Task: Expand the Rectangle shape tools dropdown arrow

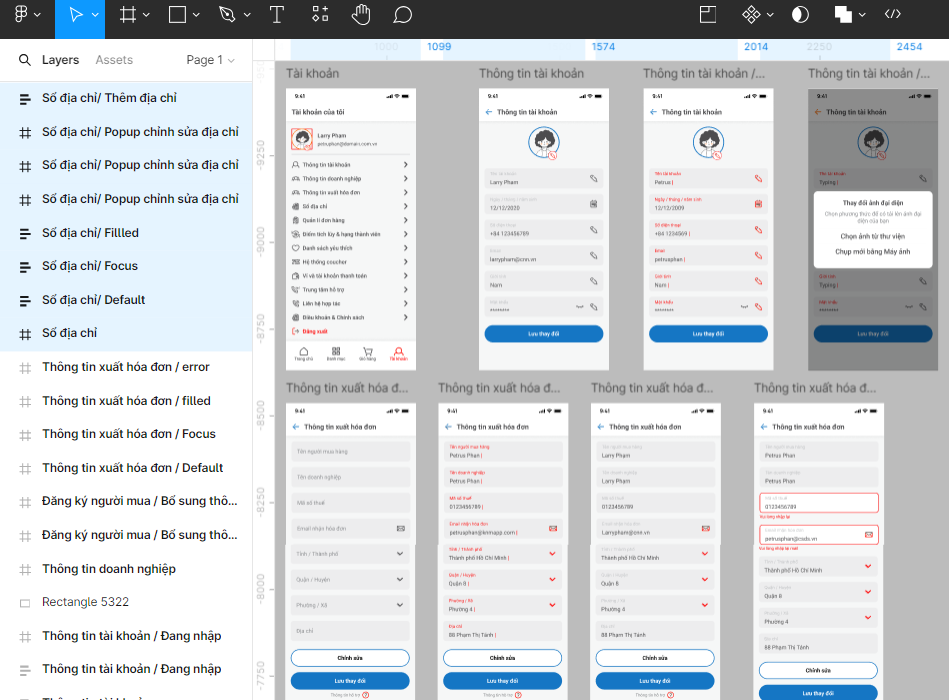Action: 196,15
